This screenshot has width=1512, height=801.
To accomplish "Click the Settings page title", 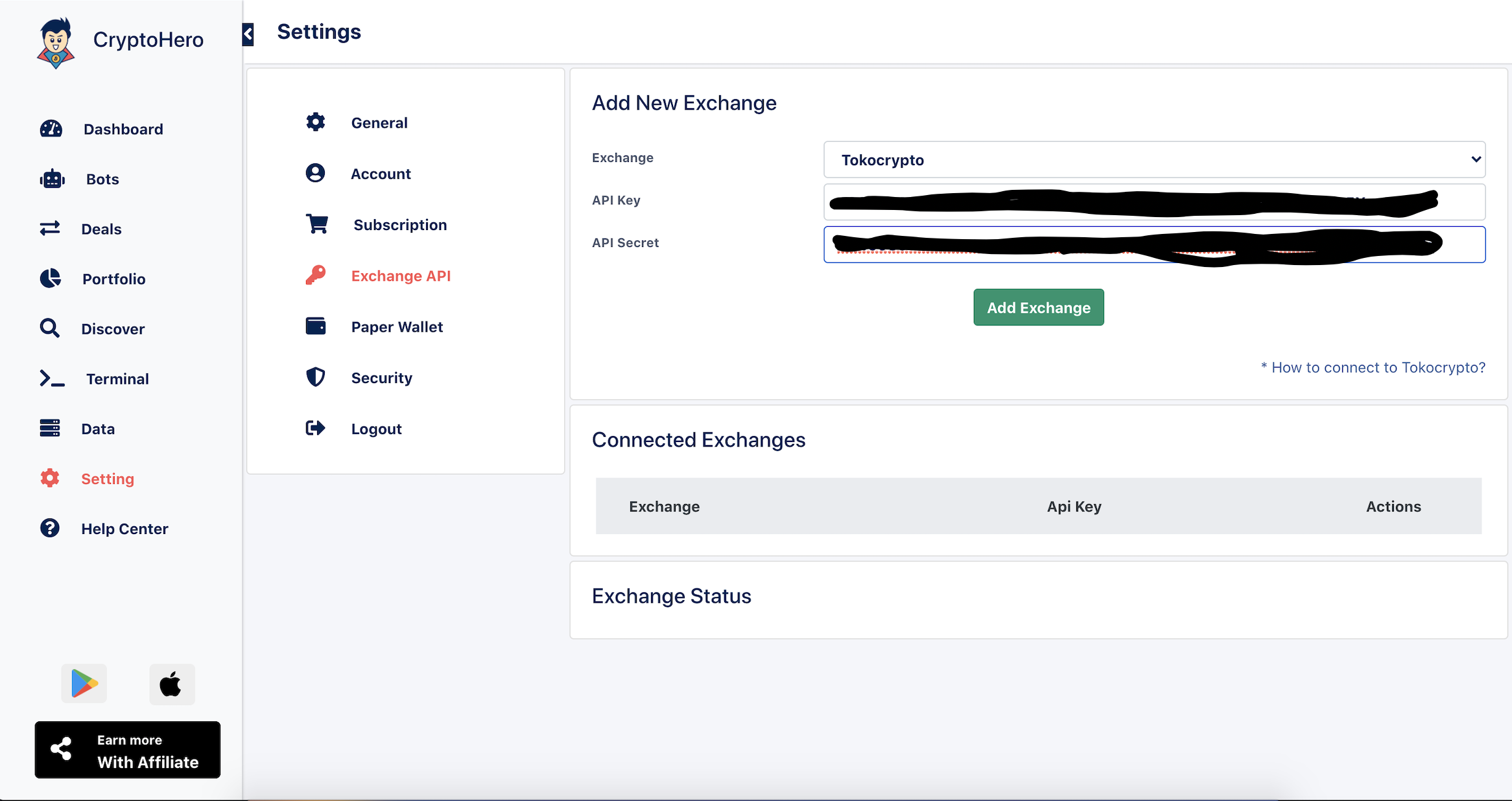I will (x=319, y=31).
